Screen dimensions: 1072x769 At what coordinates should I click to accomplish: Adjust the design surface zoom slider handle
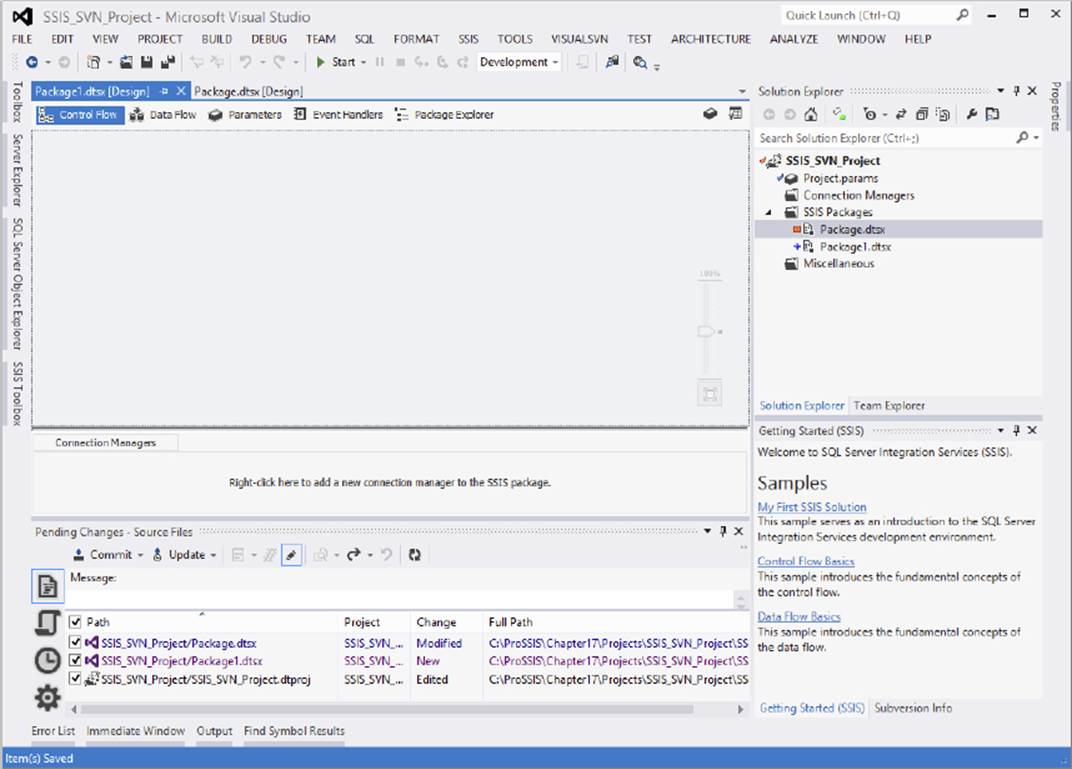pyautogui.click(x=708, y=332)
